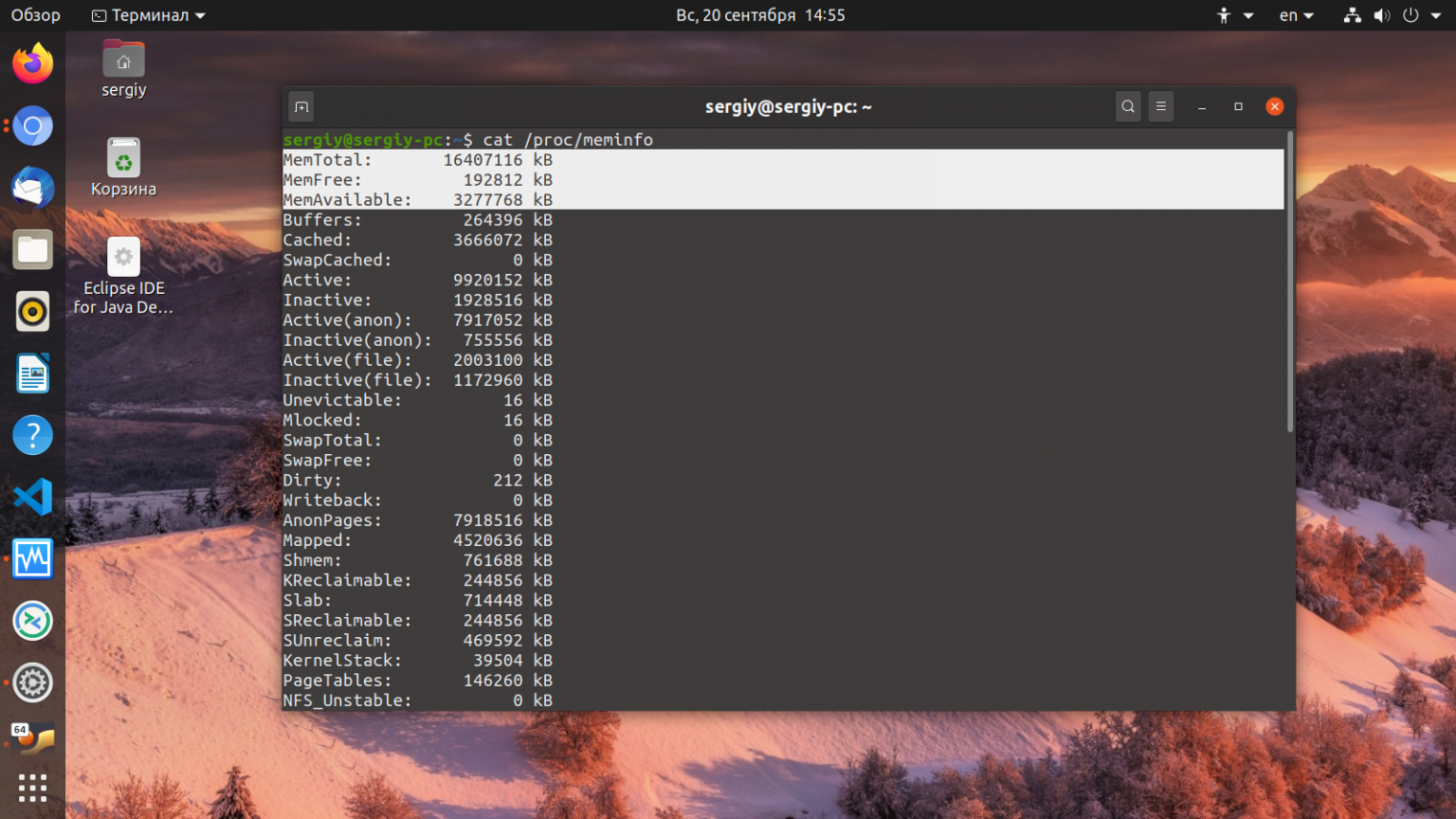Toggle the volume indicator in top bar
This screenshot has height=819, width=1456.
click(x=1382, y=15)
